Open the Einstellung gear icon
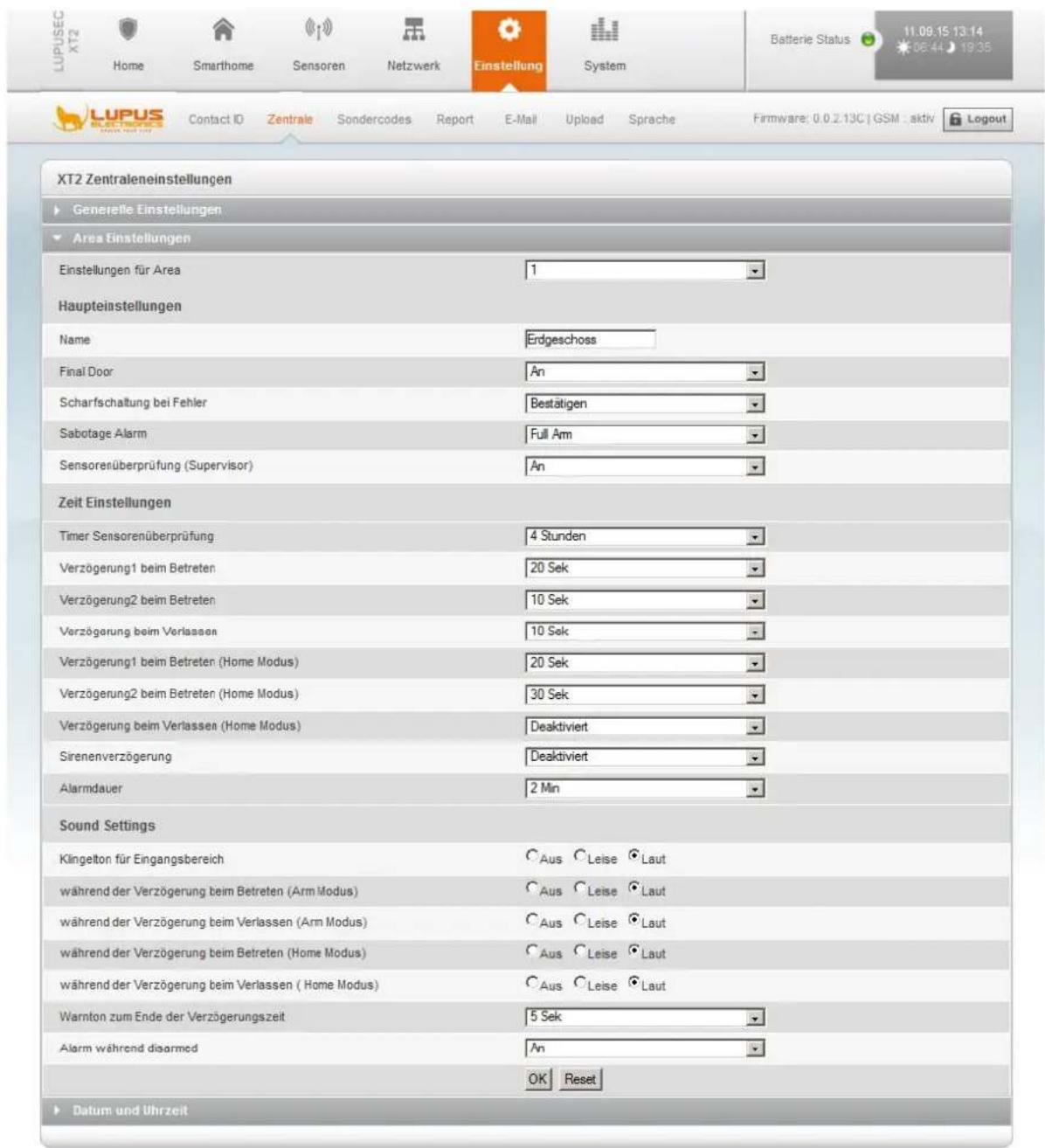 (x=509, y=31)
